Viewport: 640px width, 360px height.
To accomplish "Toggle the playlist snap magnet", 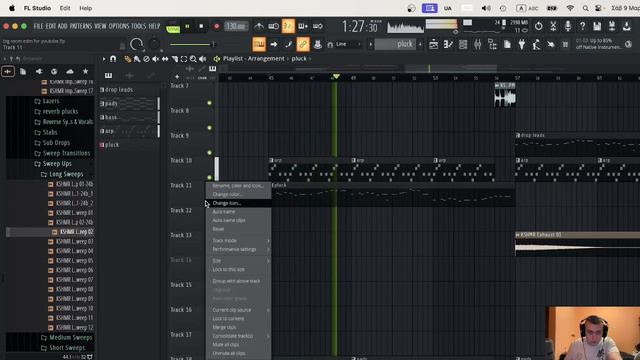I will tap(113, 59).
